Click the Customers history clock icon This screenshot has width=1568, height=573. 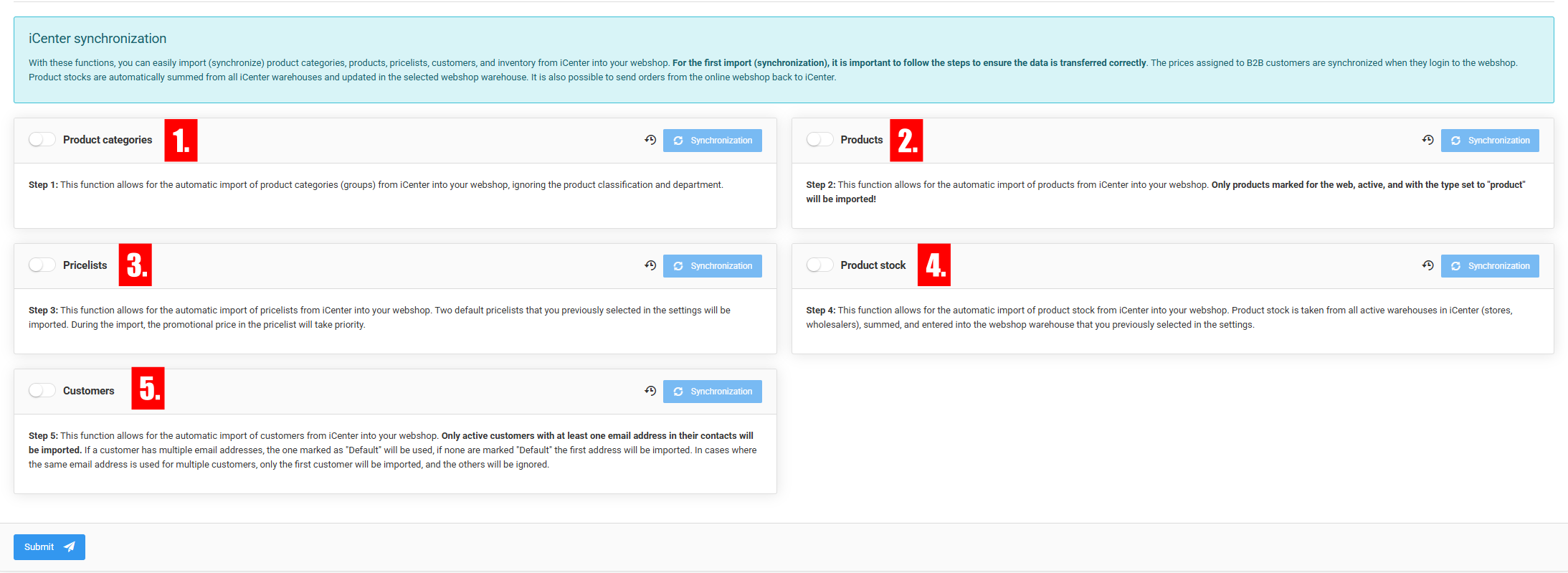click(650, 391)
